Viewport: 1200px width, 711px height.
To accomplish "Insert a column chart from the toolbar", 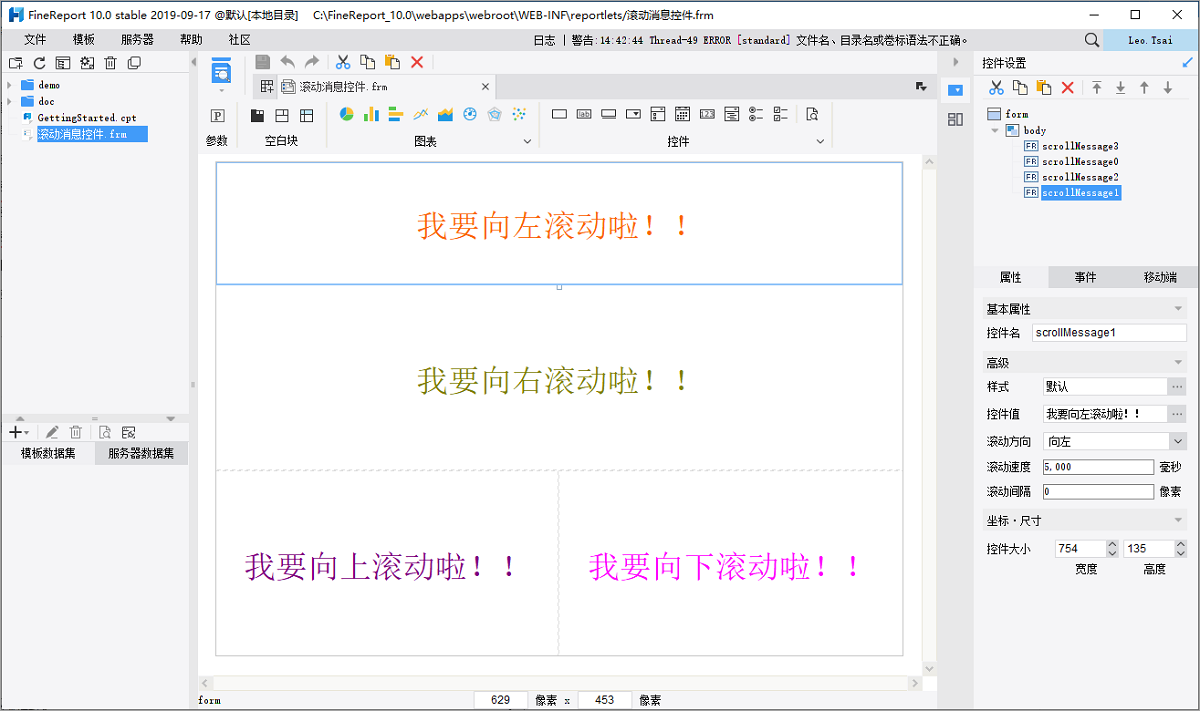I will pos(371,114).
